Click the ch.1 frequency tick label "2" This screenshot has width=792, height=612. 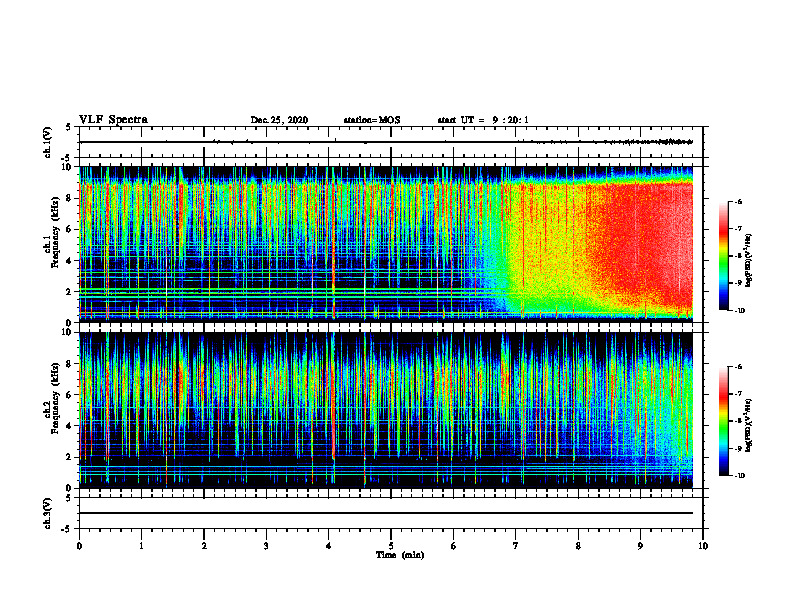tap(70, 292)
